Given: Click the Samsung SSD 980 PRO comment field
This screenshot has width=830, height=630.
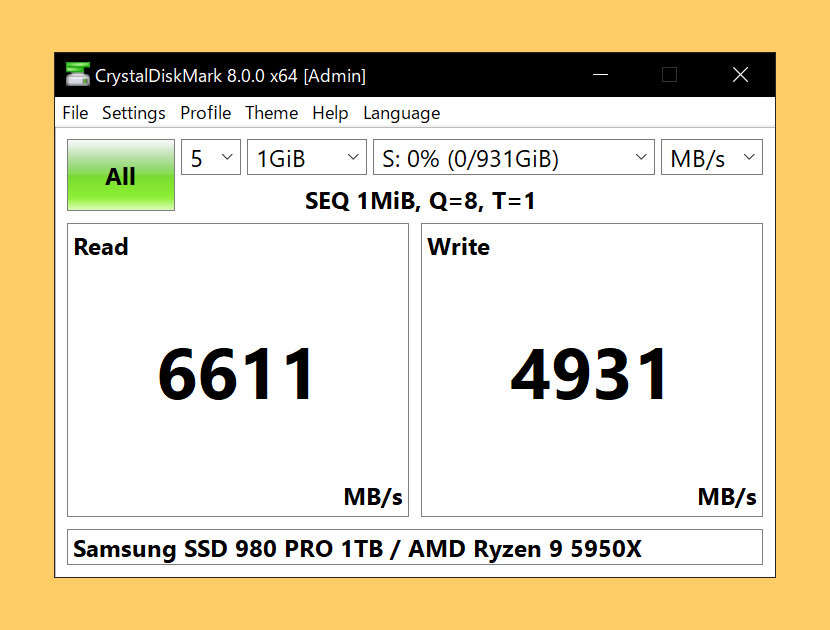Looking at the screenshot, I should tap(414, 547).
